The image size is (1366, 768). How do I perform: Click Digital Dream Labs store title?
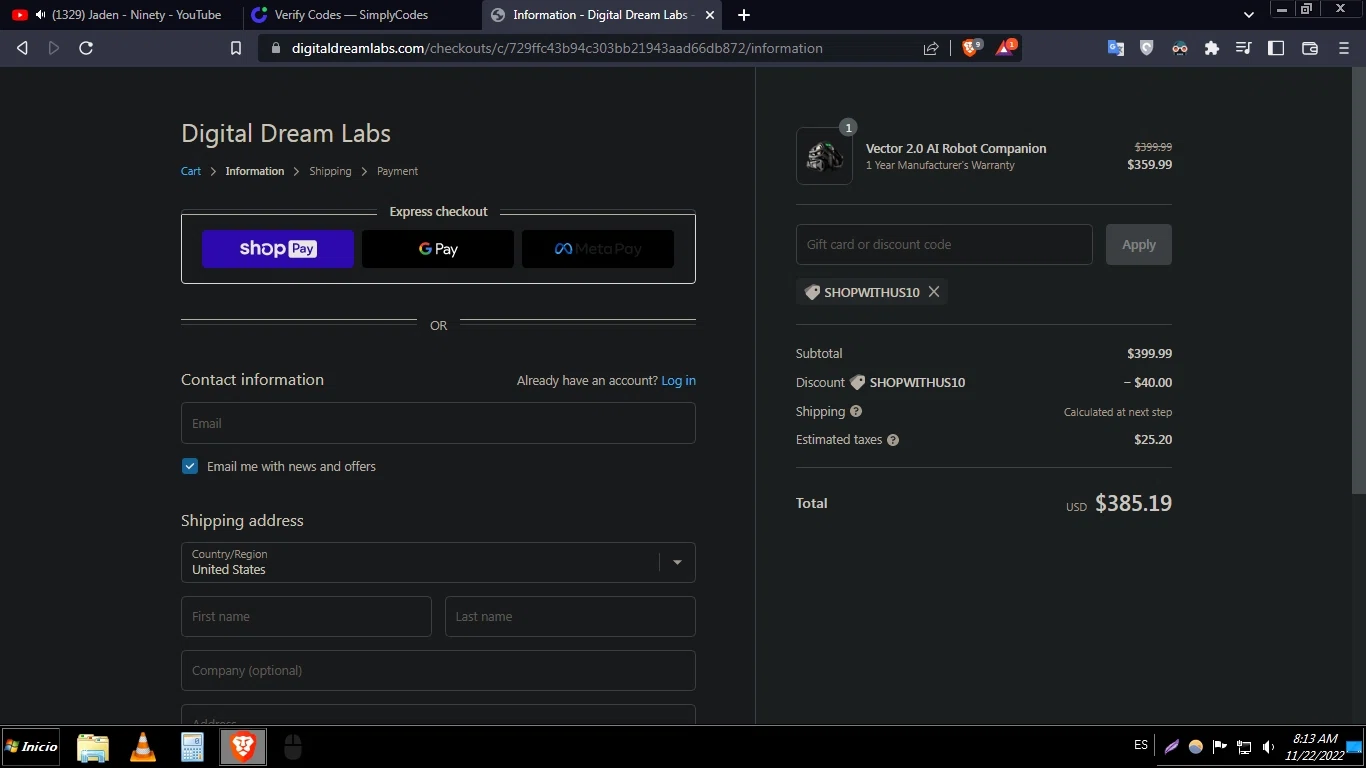tap(286, 133)
